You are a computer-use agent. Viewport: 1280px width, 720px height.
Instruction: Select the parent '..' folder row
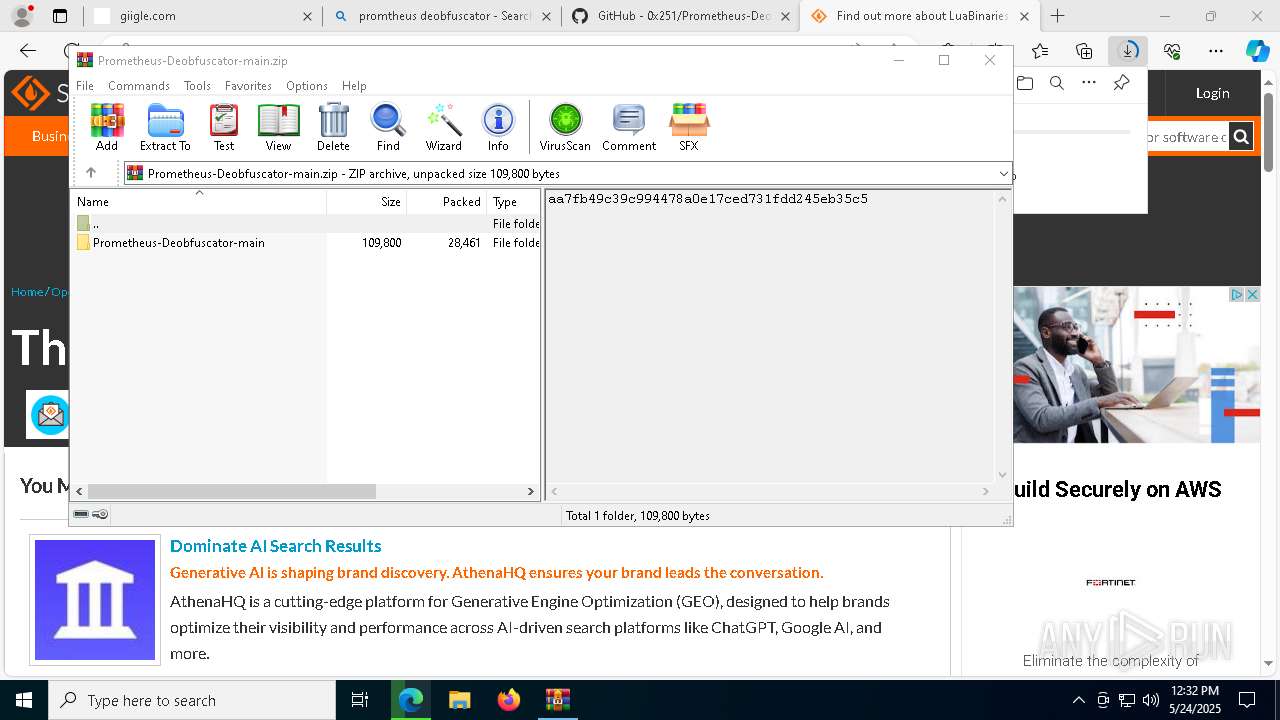(x=306, y=224)
